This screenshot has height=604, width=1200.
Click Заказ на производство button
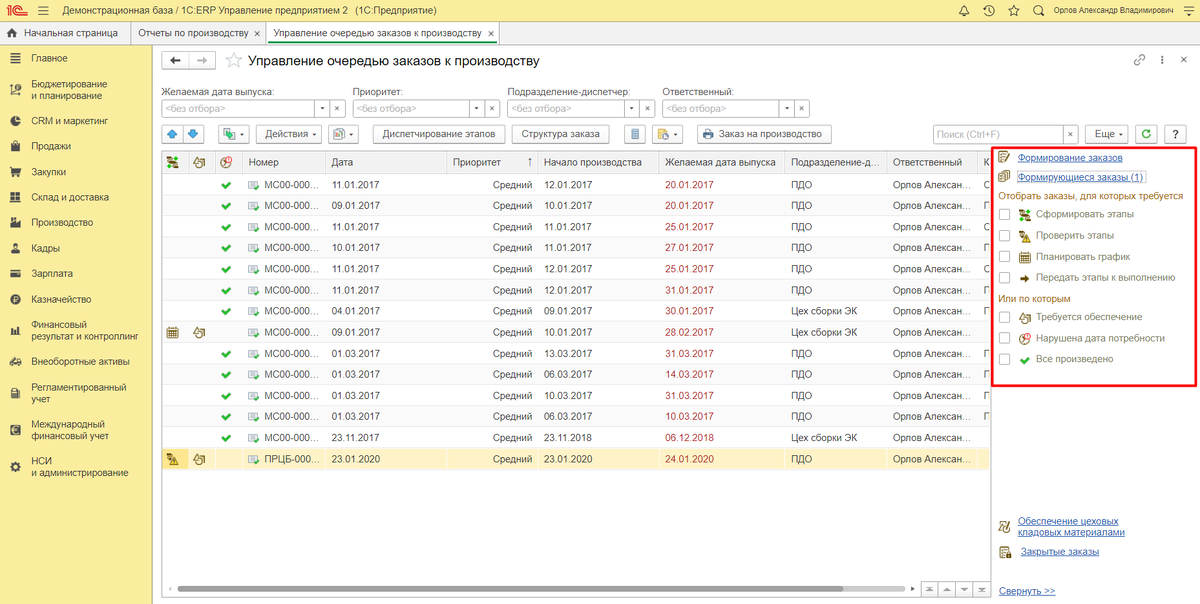[x=764, y=134]
